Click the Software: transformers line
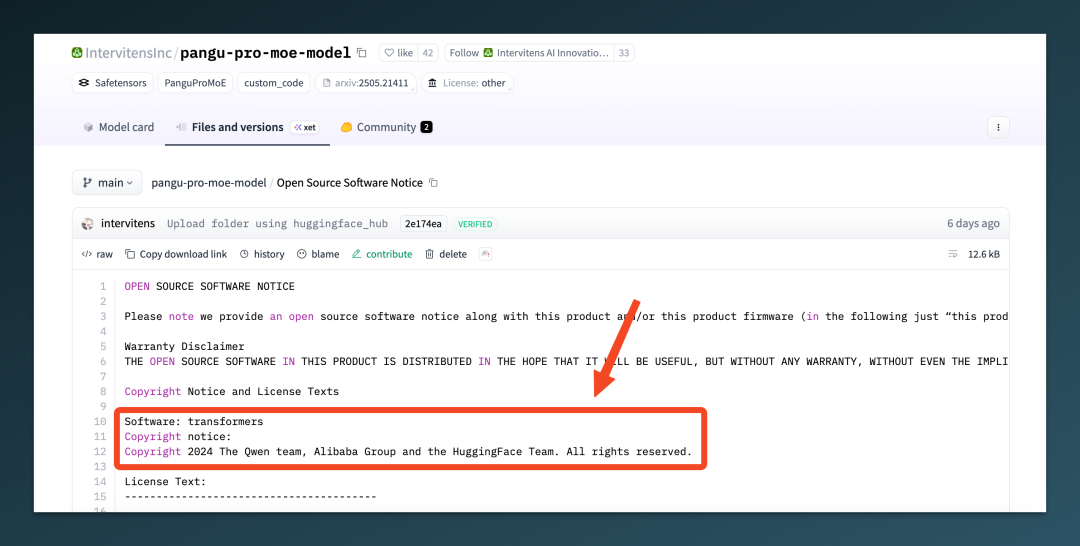 (x=194, y=421)
